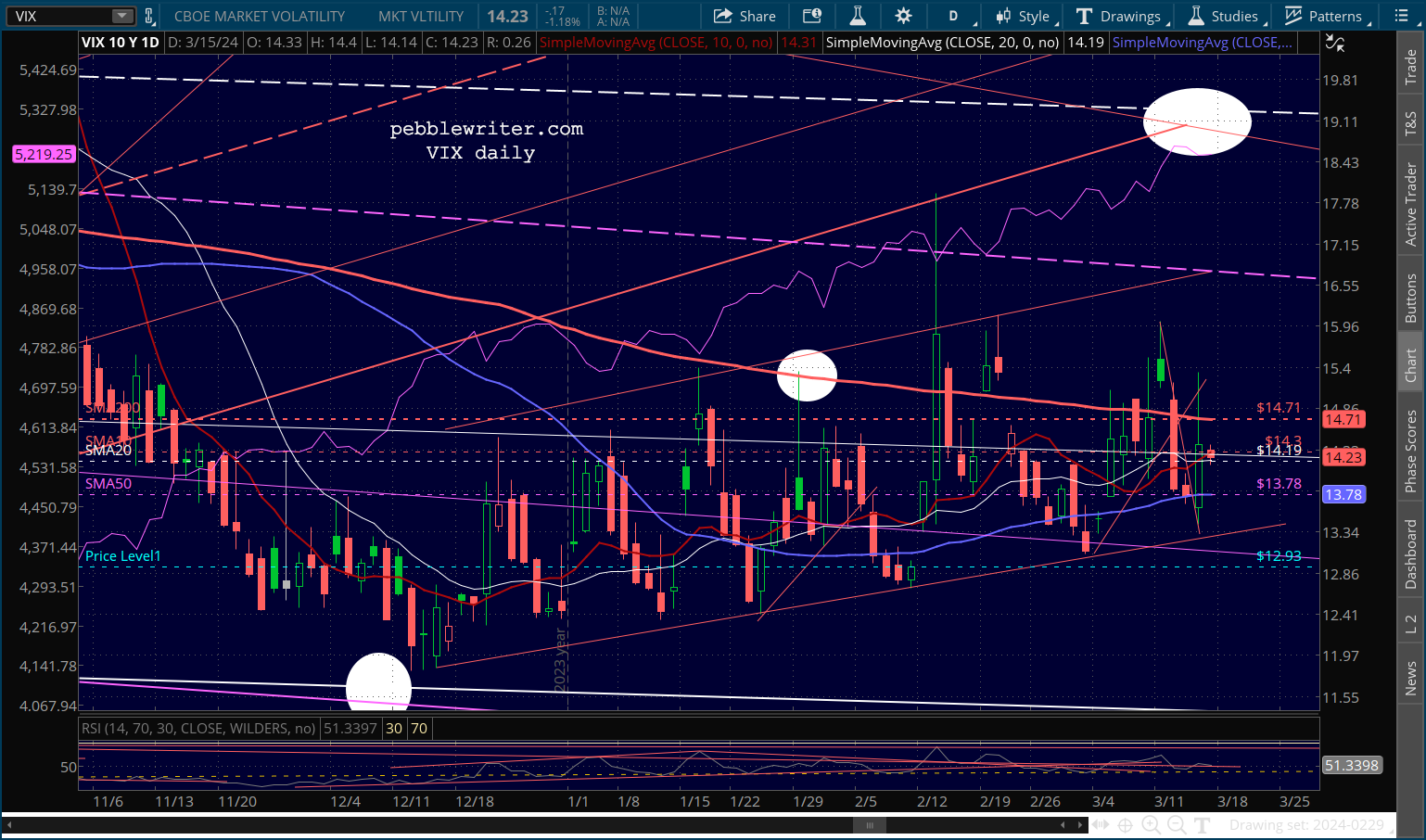The height and width of the screenshot is (840, 1426).
Task: Click the RSI value 70 box
Action: [419, 729]
